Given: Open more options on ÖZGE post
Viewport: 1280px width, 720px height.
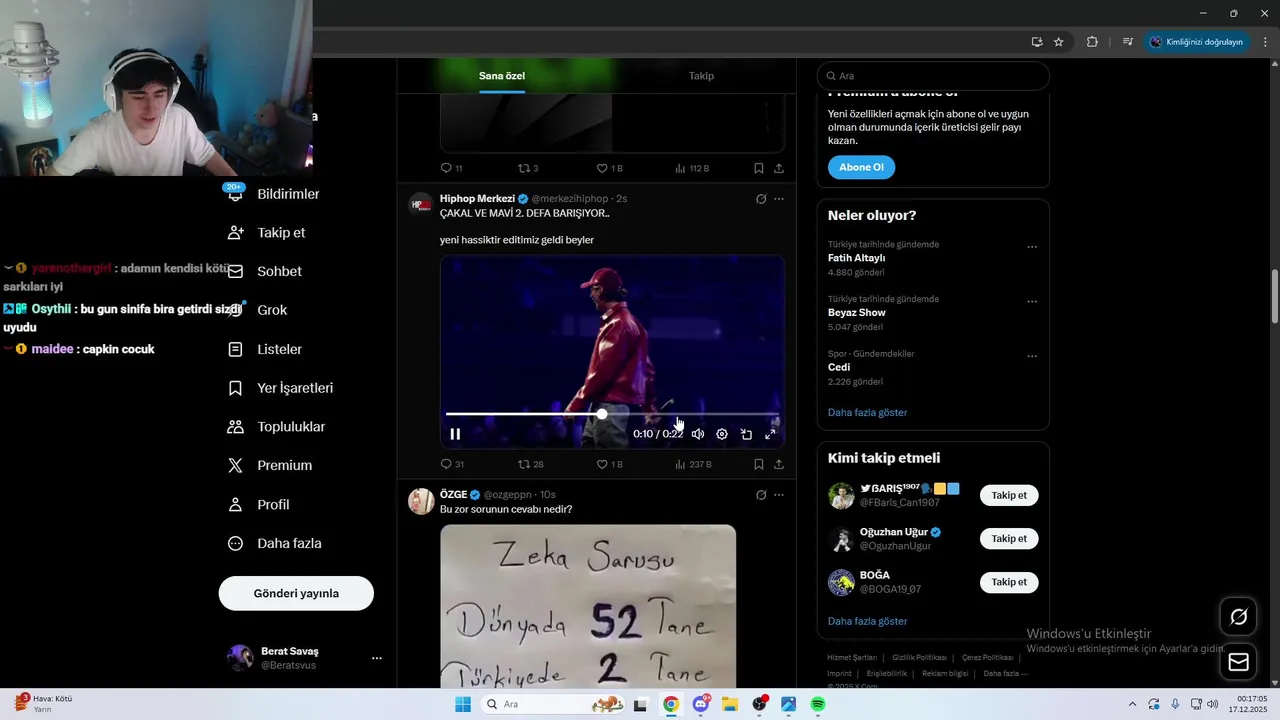Looking at the screenshot, I should point(779,495).
